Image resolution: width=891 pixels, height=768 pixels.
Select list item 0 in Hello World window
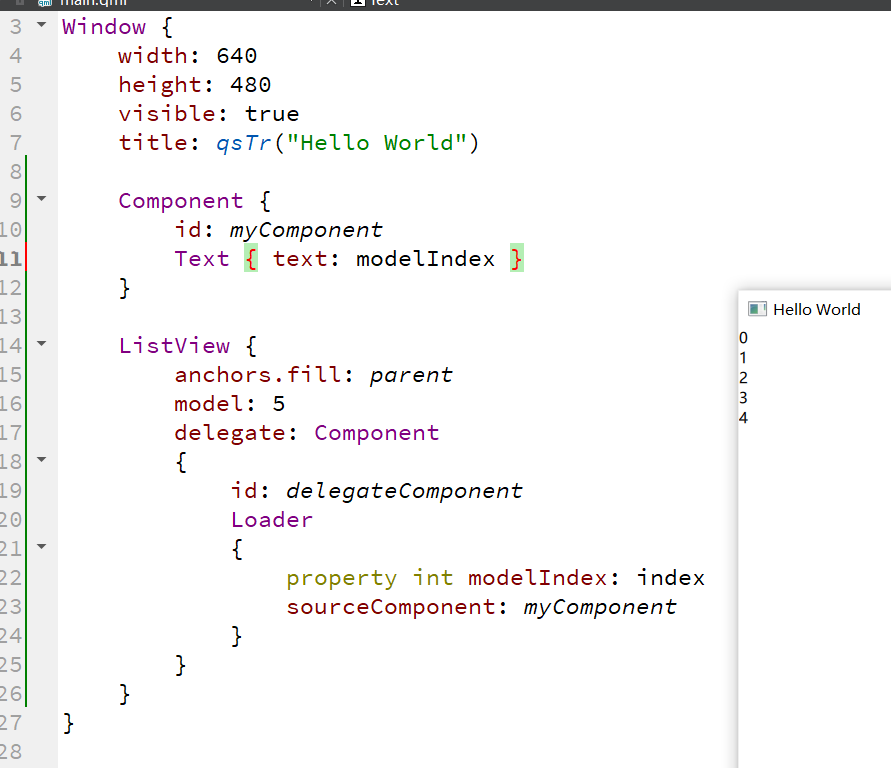743,337
